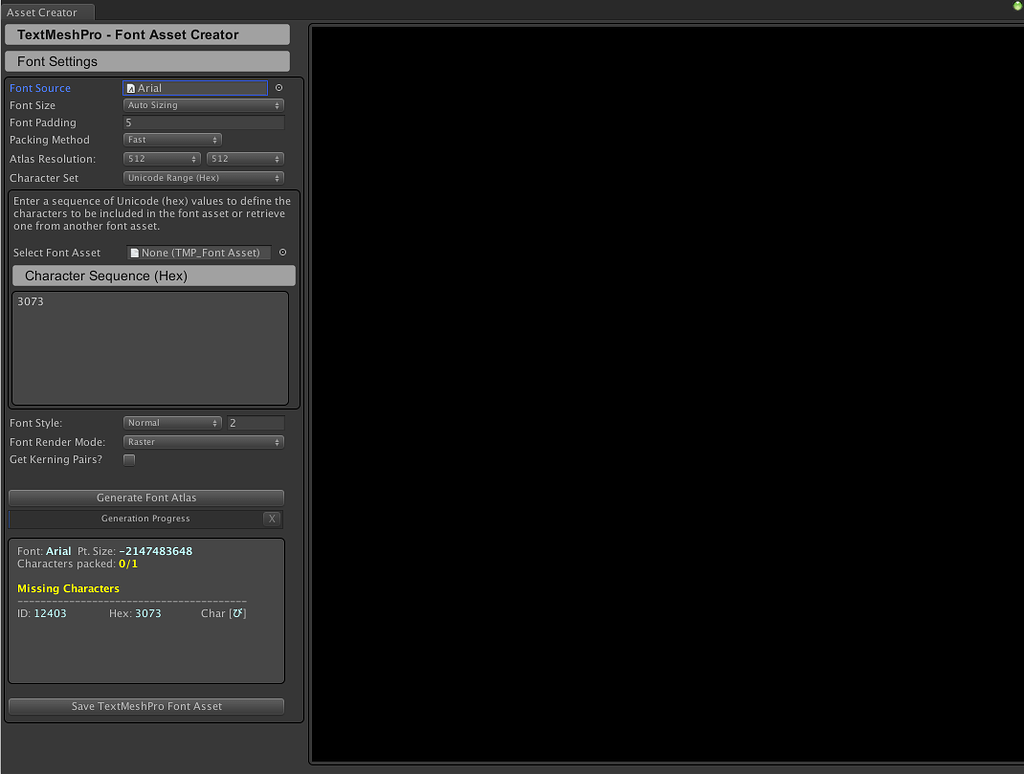
Task: Click the Font Padding value field
Action: 203,122
